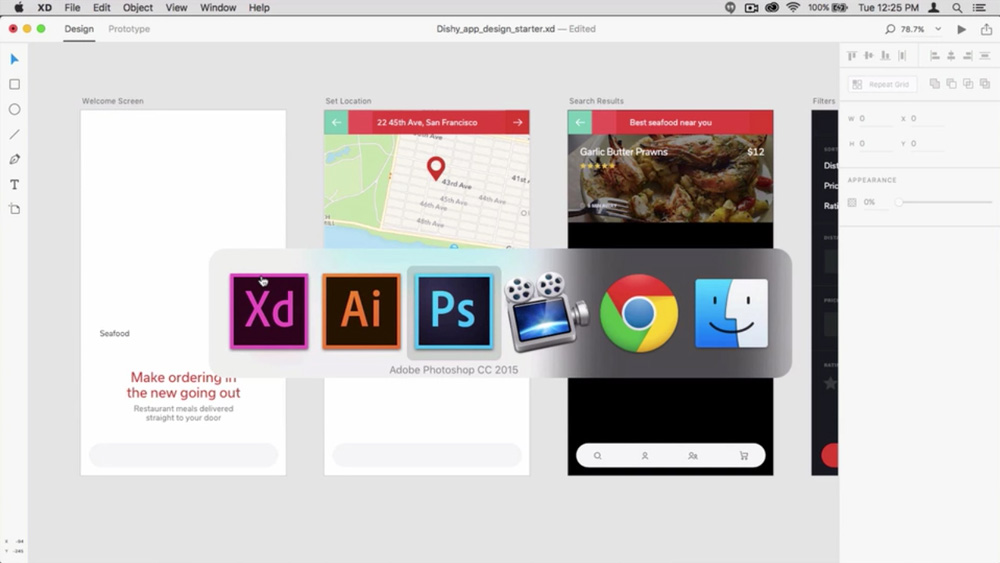Viewport: 1000px width, 563px height.
Task: Align bottom edges icon
Action: tap(885, 56)
